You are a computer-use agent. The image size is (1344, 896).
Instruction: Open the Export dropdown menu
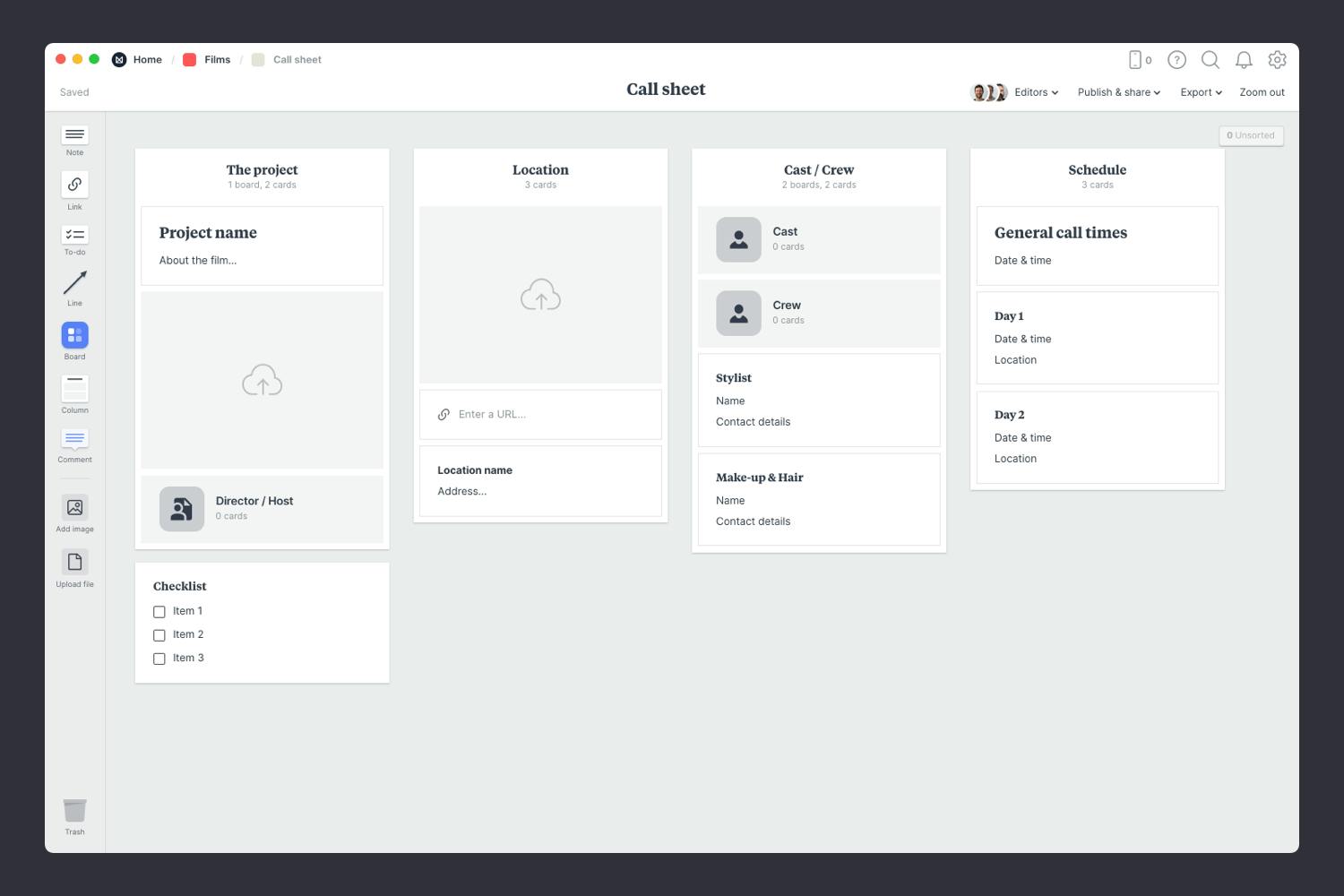click(x=1201, y=92)
